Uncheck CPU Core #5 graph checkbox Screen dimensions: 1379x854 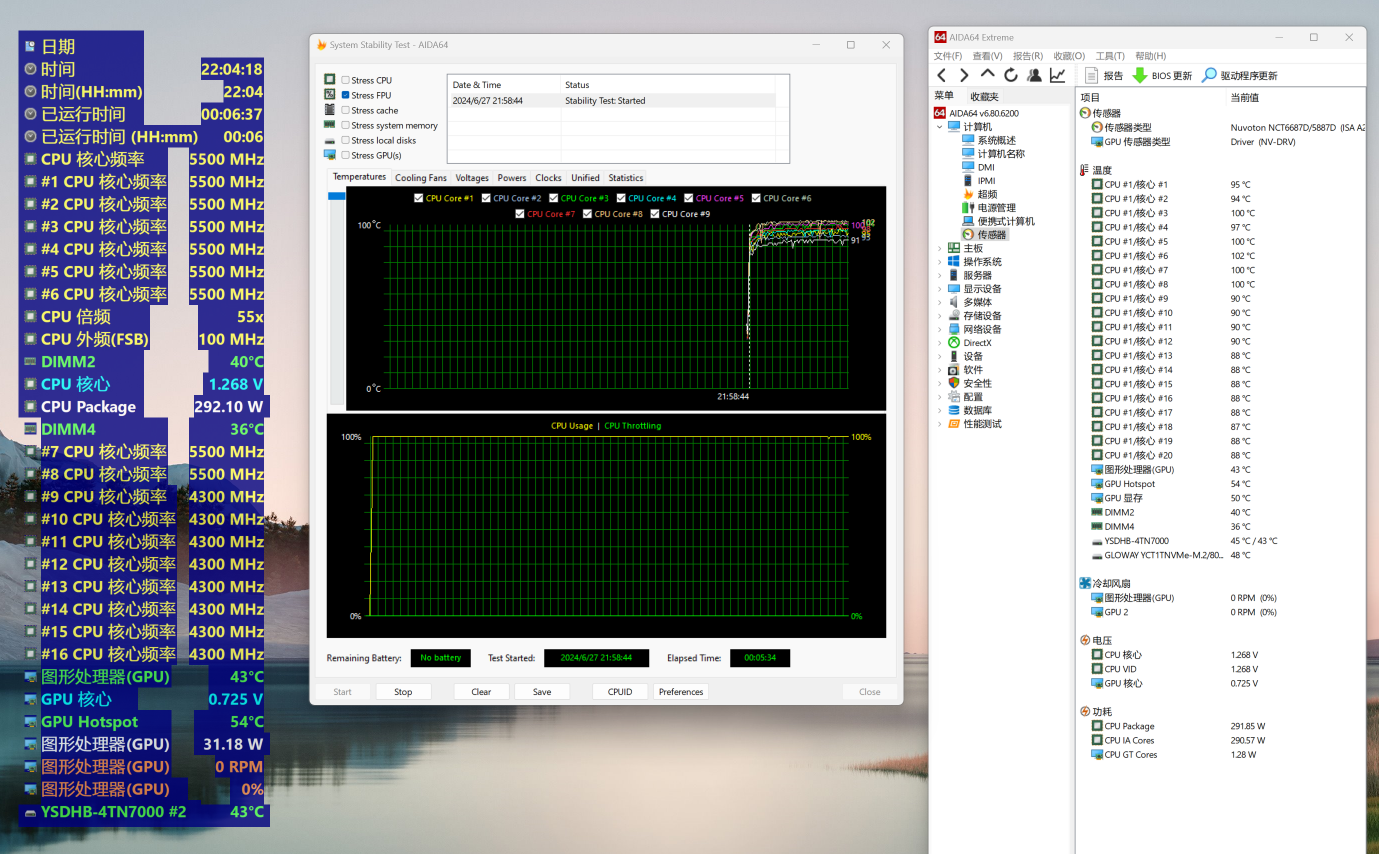pos(689,198)
